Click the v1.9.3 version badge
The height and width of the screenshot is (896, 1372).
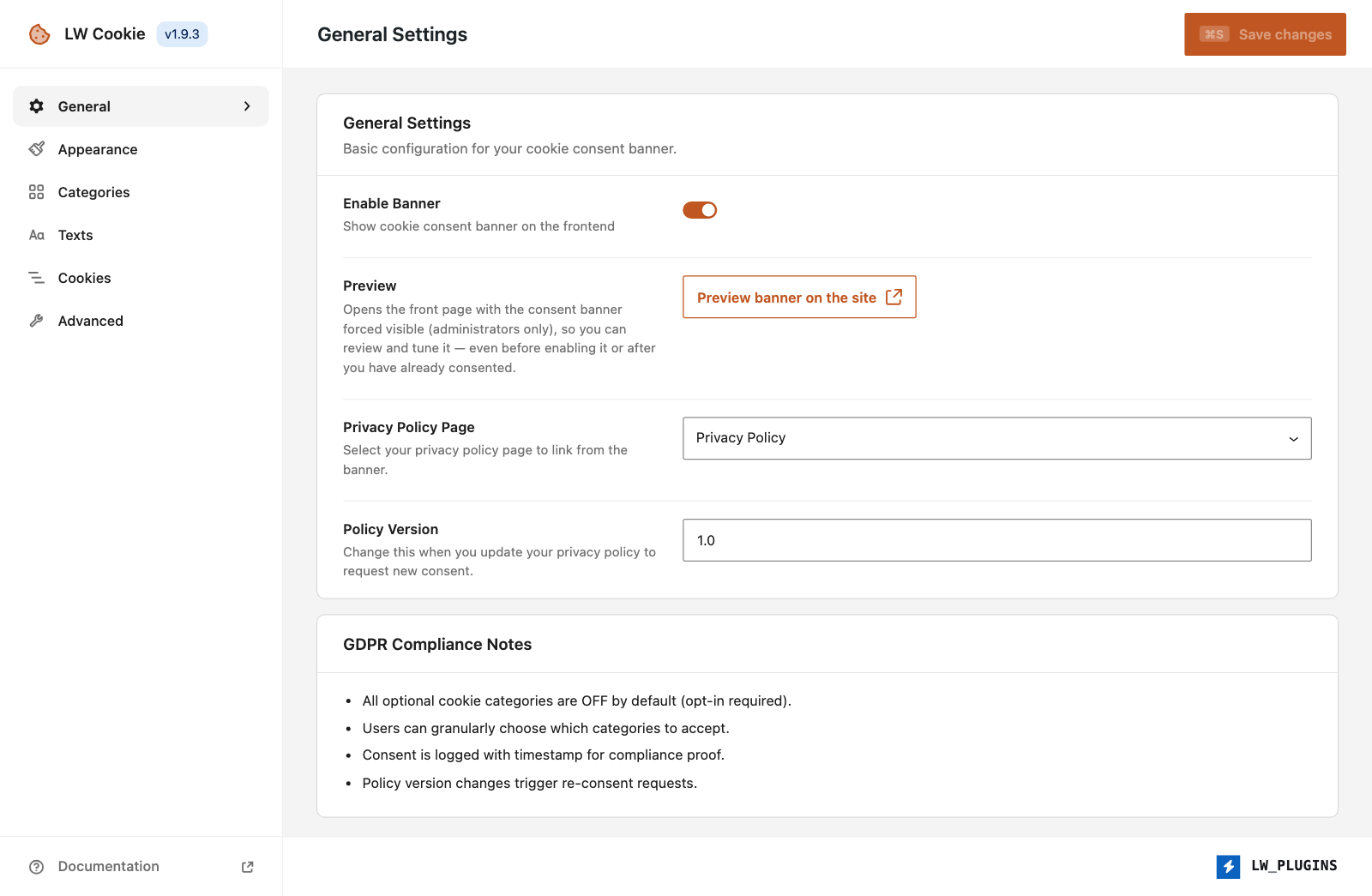[x=182, y=34]
